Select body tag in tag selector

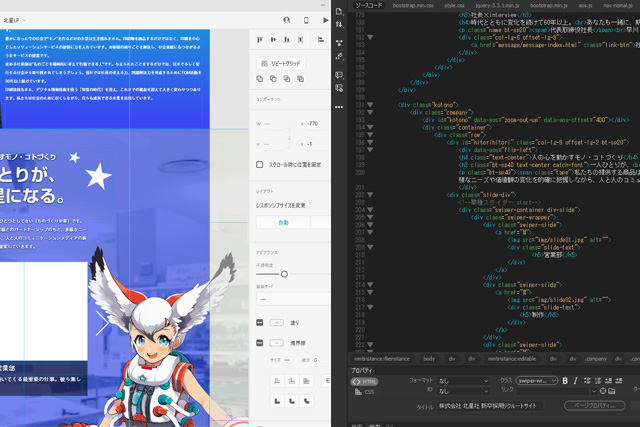[429, 359]
